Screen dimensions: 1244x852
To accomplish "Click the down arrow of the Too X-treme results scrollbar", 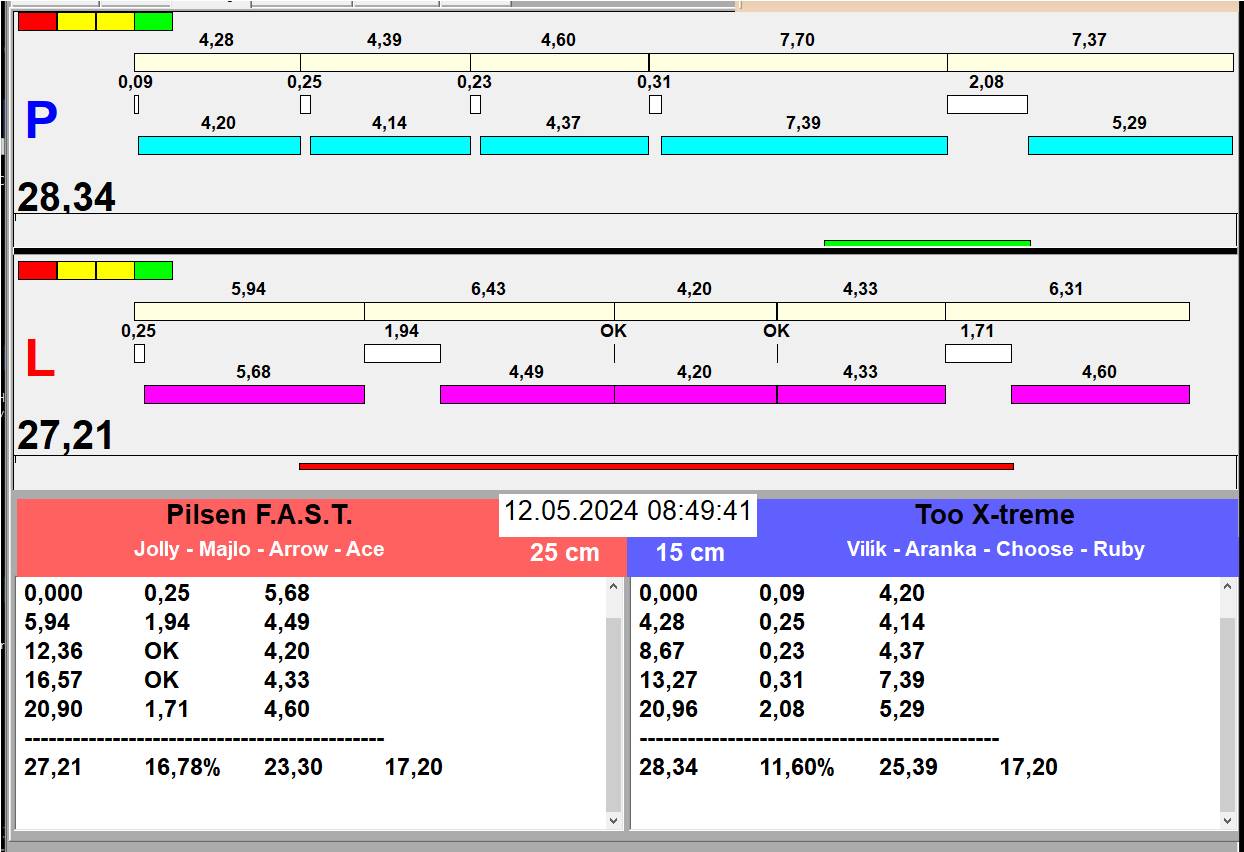I will [1229, 820].
